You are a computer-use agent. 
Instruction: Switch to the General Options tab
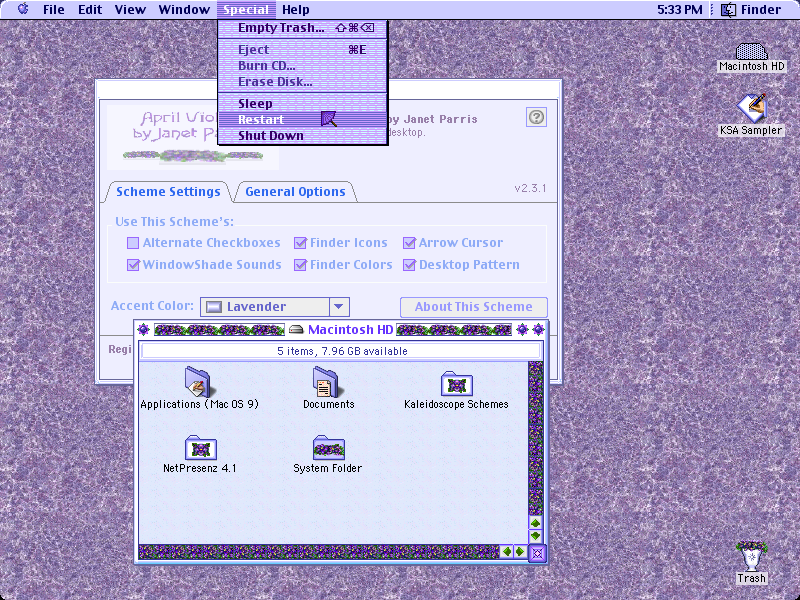[295, 192]
